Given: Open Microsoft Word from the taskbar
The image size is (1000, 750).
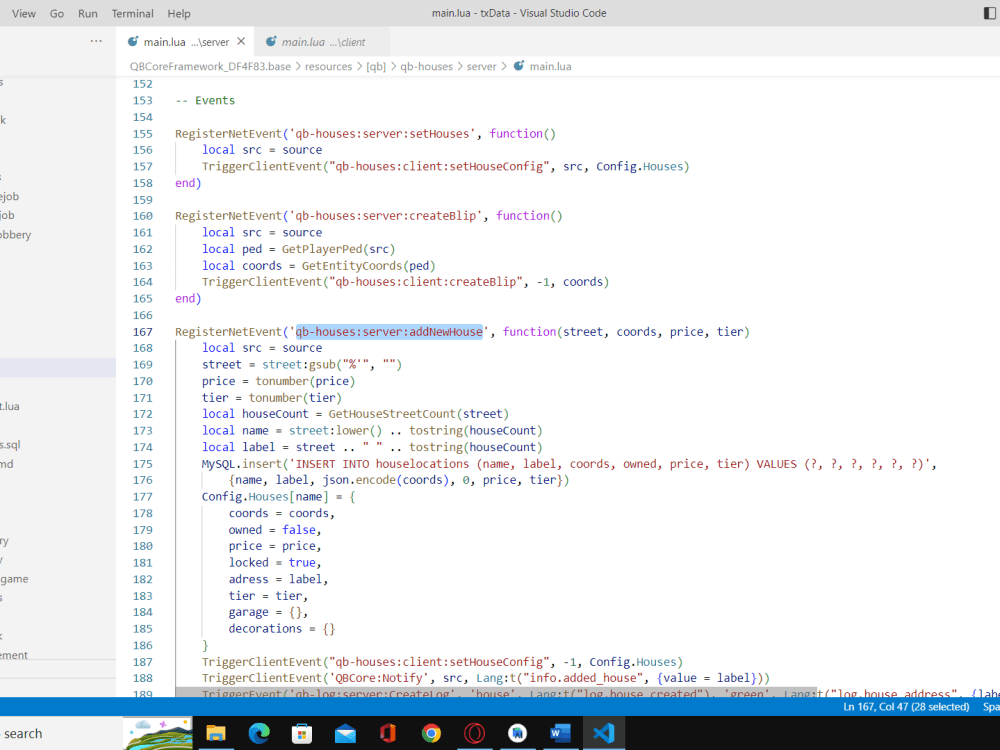Looking at the screenshot, I should [x=560, y=733].
